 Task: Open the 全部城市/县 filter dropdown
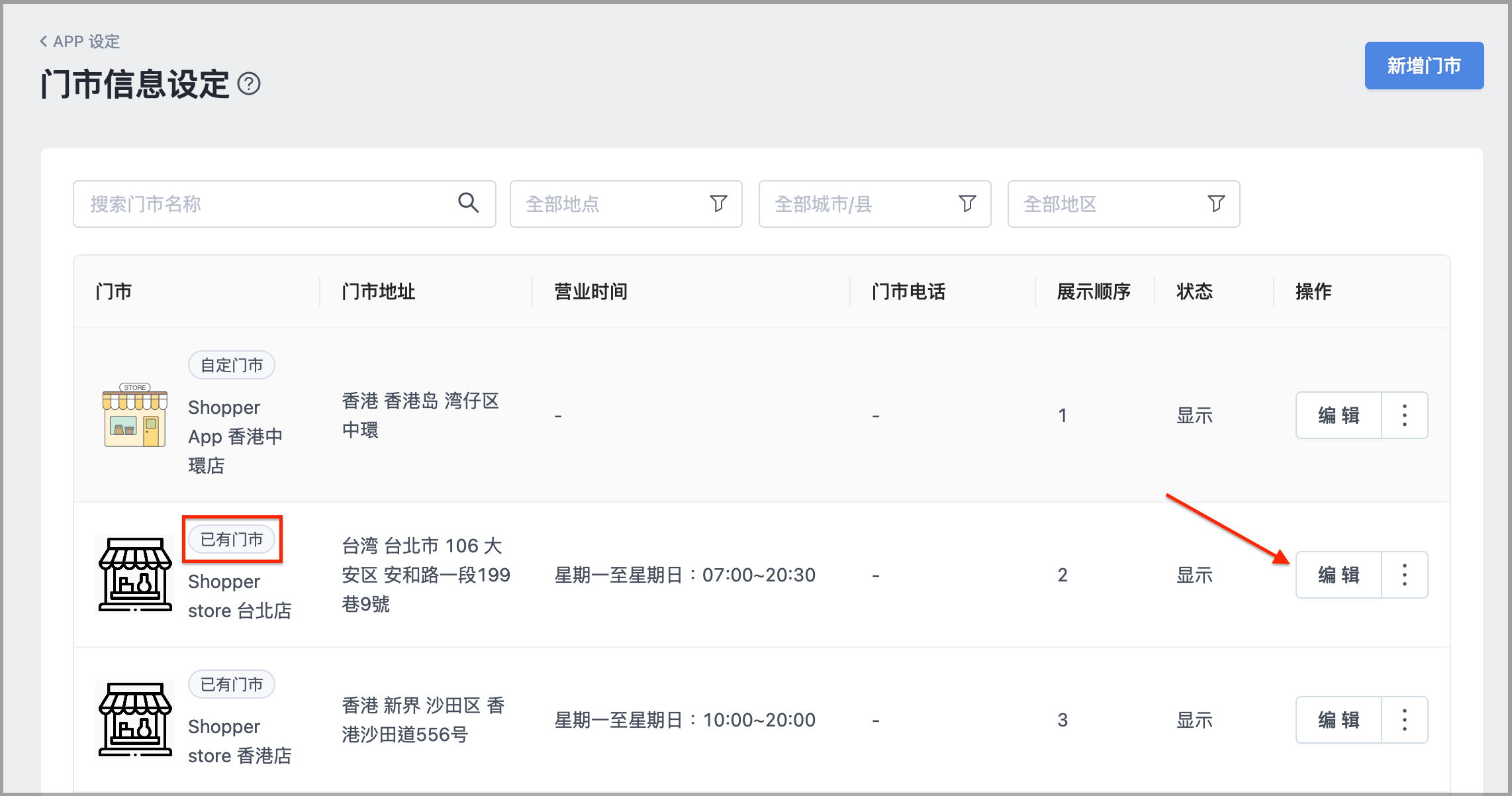click(875, 204)
